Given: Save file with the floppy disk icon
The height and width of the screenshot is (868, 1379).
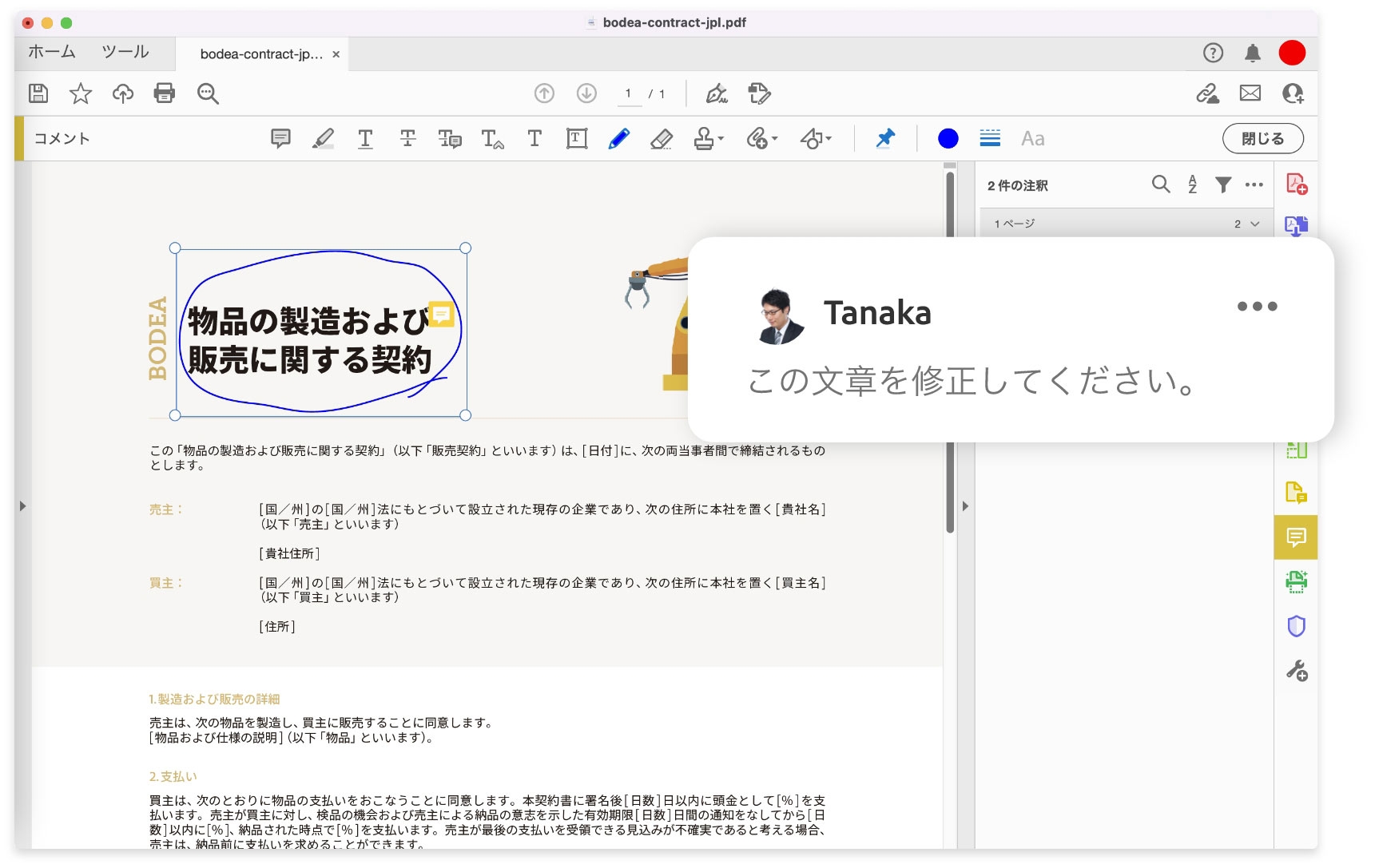Looking at the screenshot, I should click(38, 93).
